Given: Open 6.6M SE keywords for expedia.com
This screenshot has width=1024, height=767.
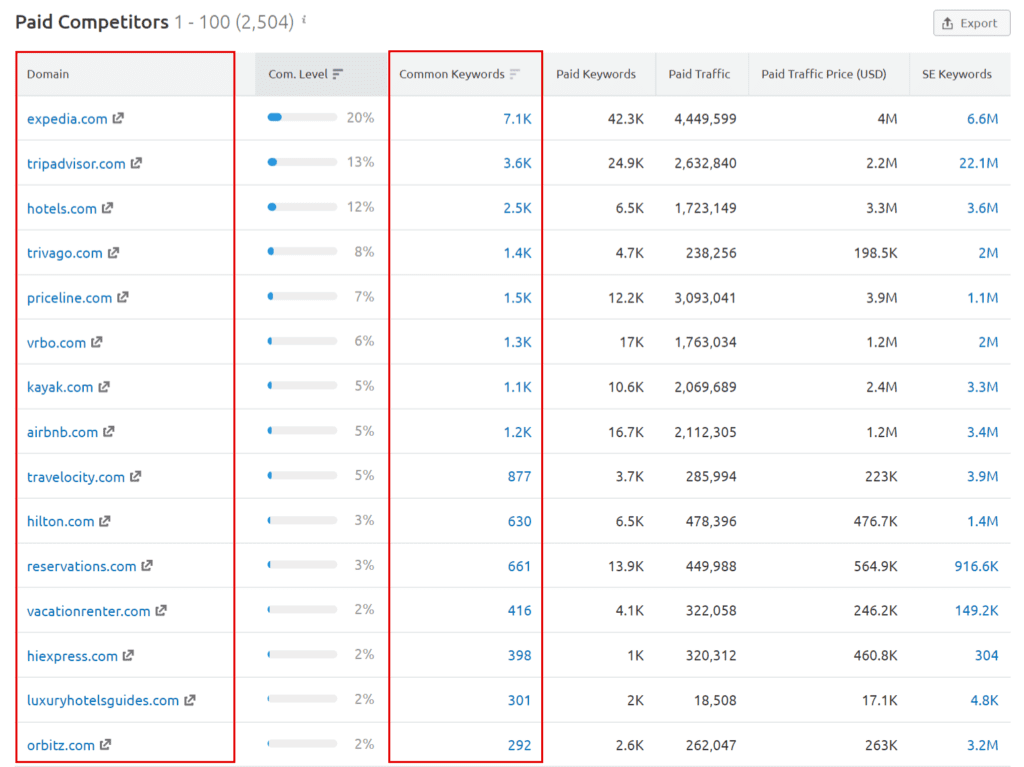Looking at the screenshot, I should tap(982, 119).
